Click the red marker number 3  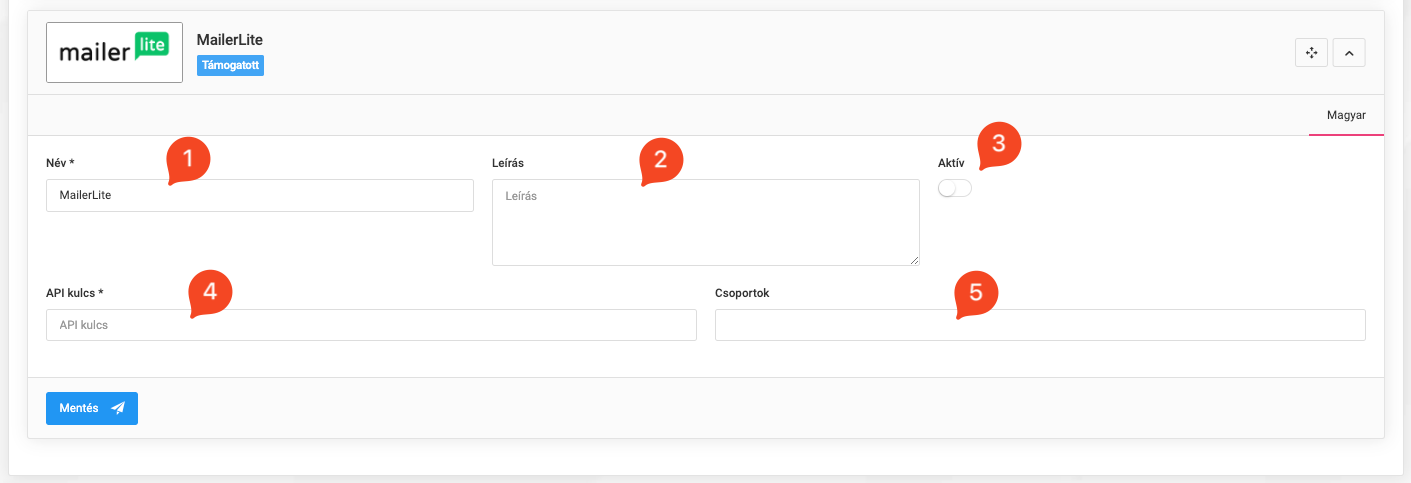coord(998,144)
